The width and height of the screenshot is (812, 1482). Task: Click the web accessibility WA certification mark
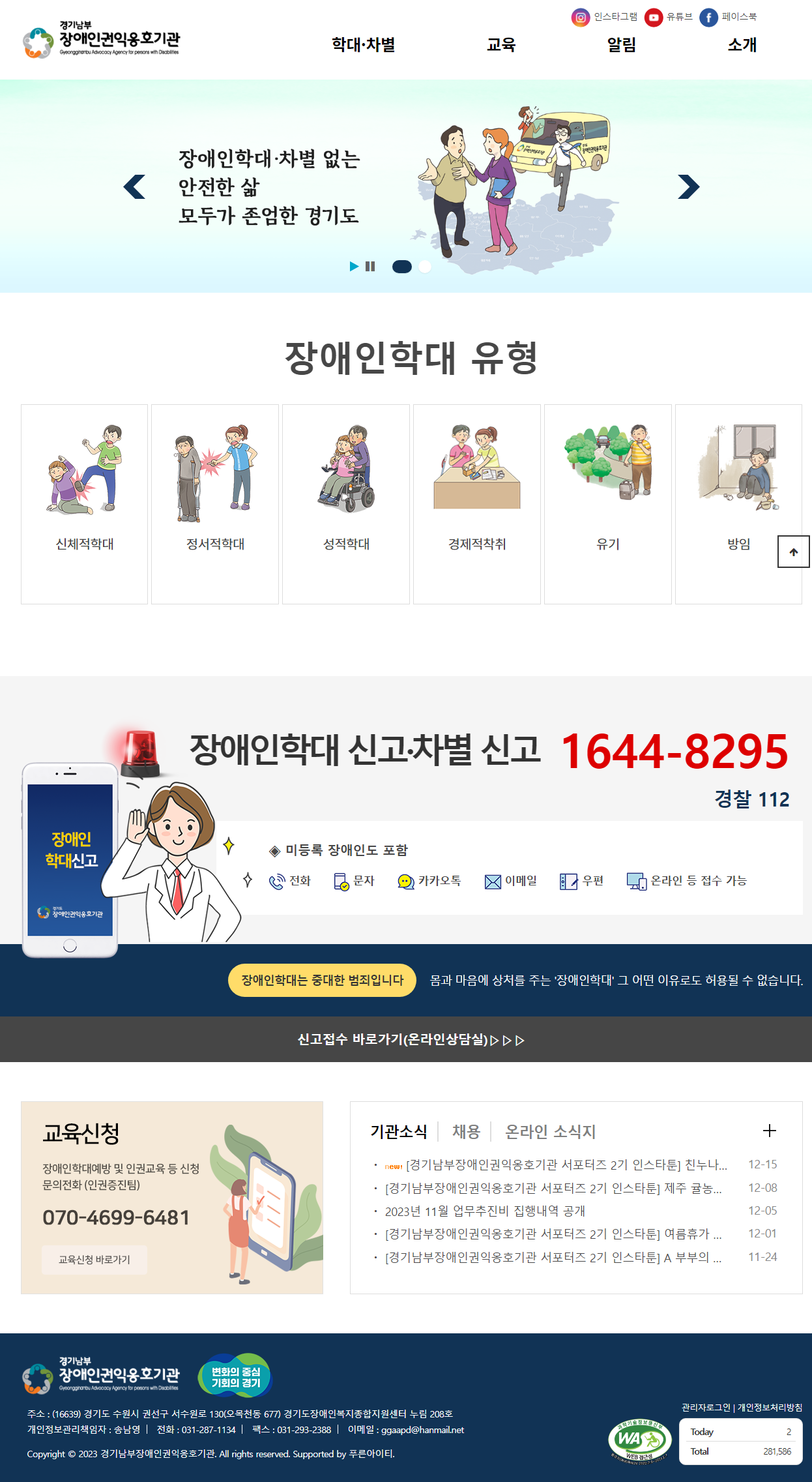(639, 1441)
